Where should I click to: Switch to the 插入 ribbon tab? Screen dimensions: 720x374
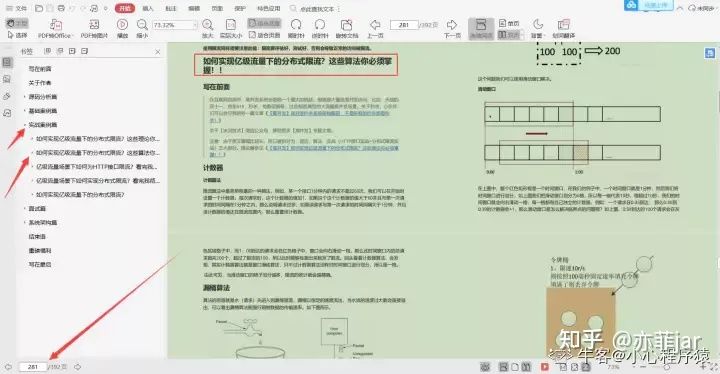tap(148, 8)
